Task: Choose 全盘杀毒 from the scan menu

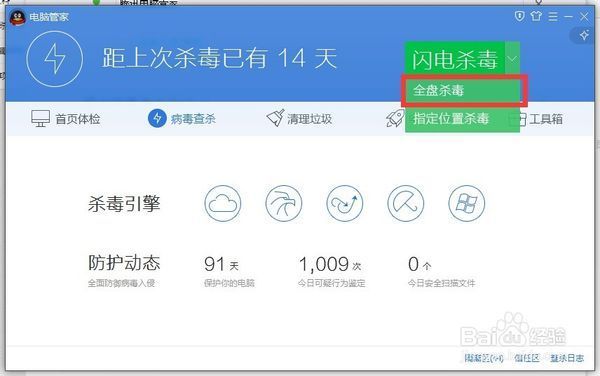Action: 463,91
